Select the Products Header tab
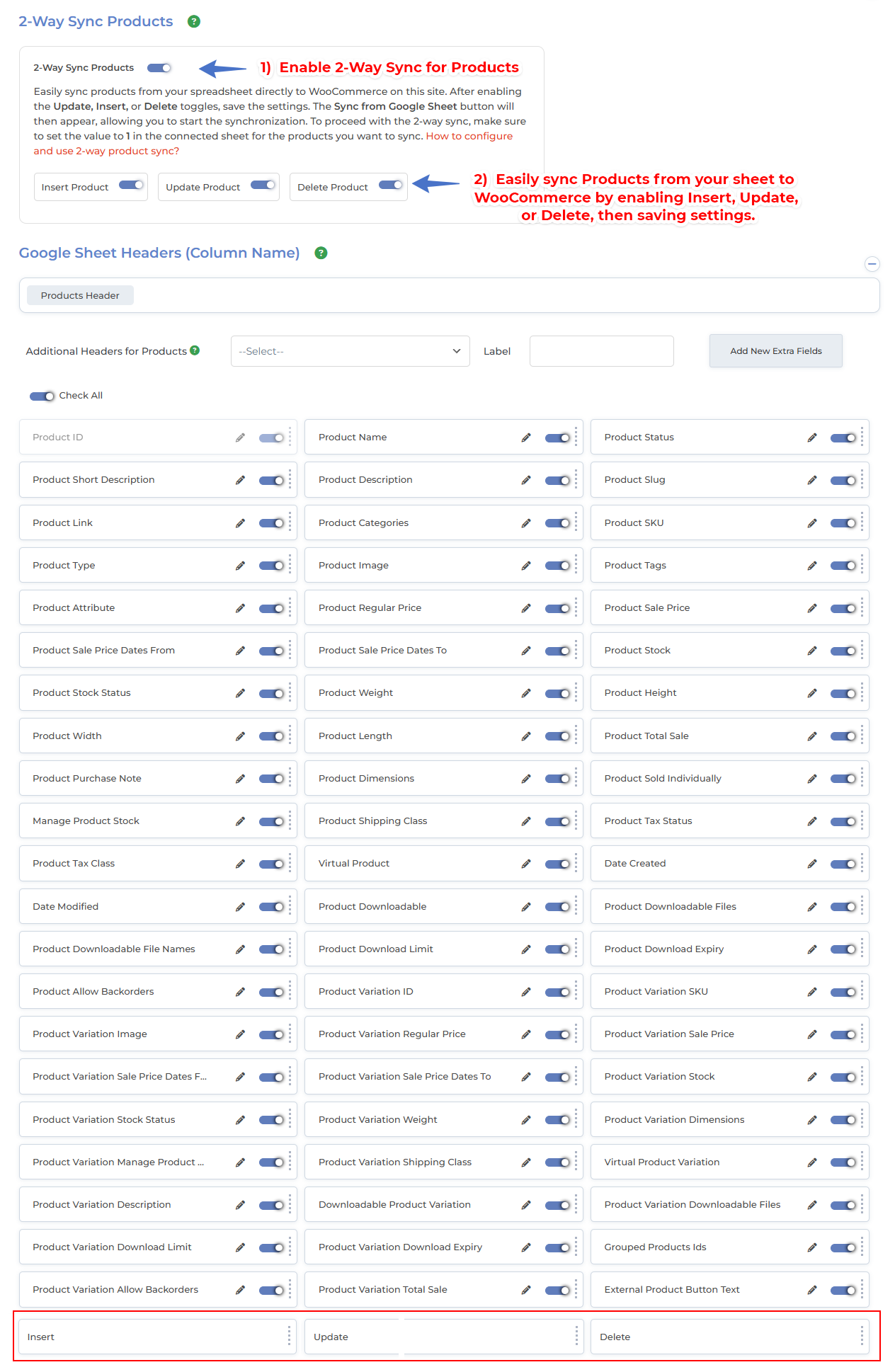Viewport: 895px width, 1372px height. pyautogui.click(x=80, y=296)
